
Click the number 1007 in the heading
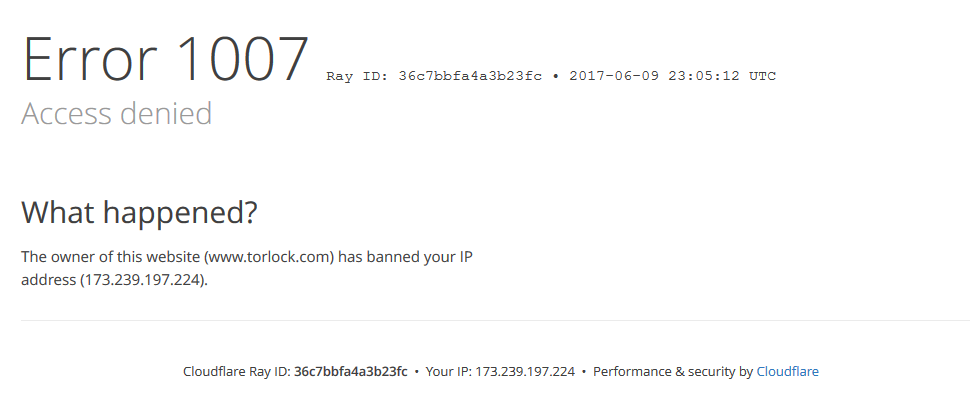(242, 59)
